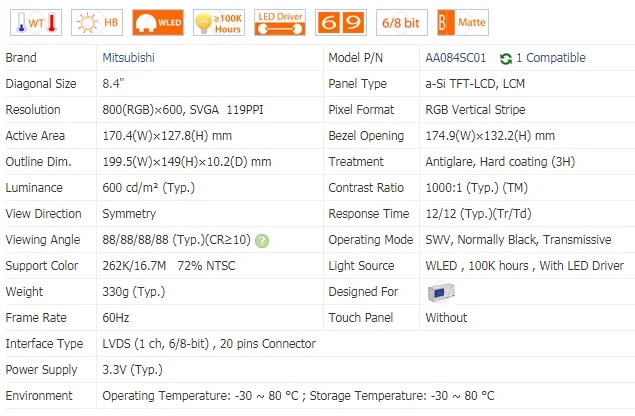Click the 12/12 (Typ.)(Tr/Td) response time value
Viewport: 635px width, 416px height.
point(478,213)
